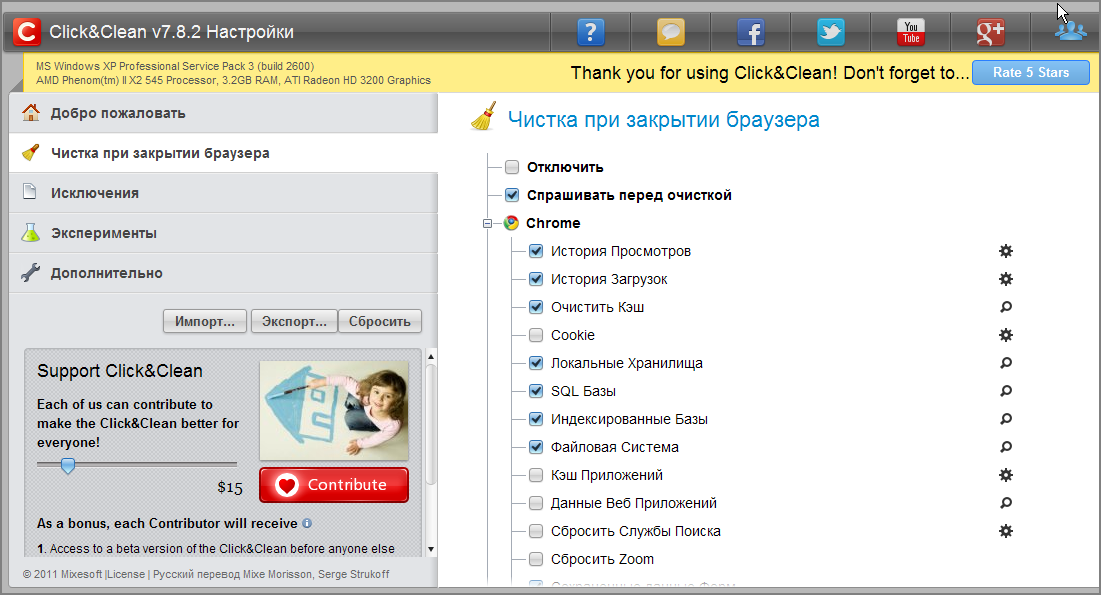Screen dimensions: 1101x595
Task: Open the Исключения section
Action: (223, 193)
